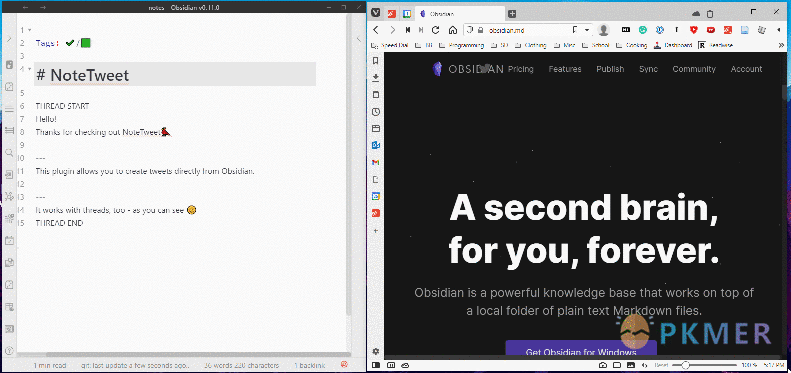Click the 'Hello!' line in the note

[46, 119]
